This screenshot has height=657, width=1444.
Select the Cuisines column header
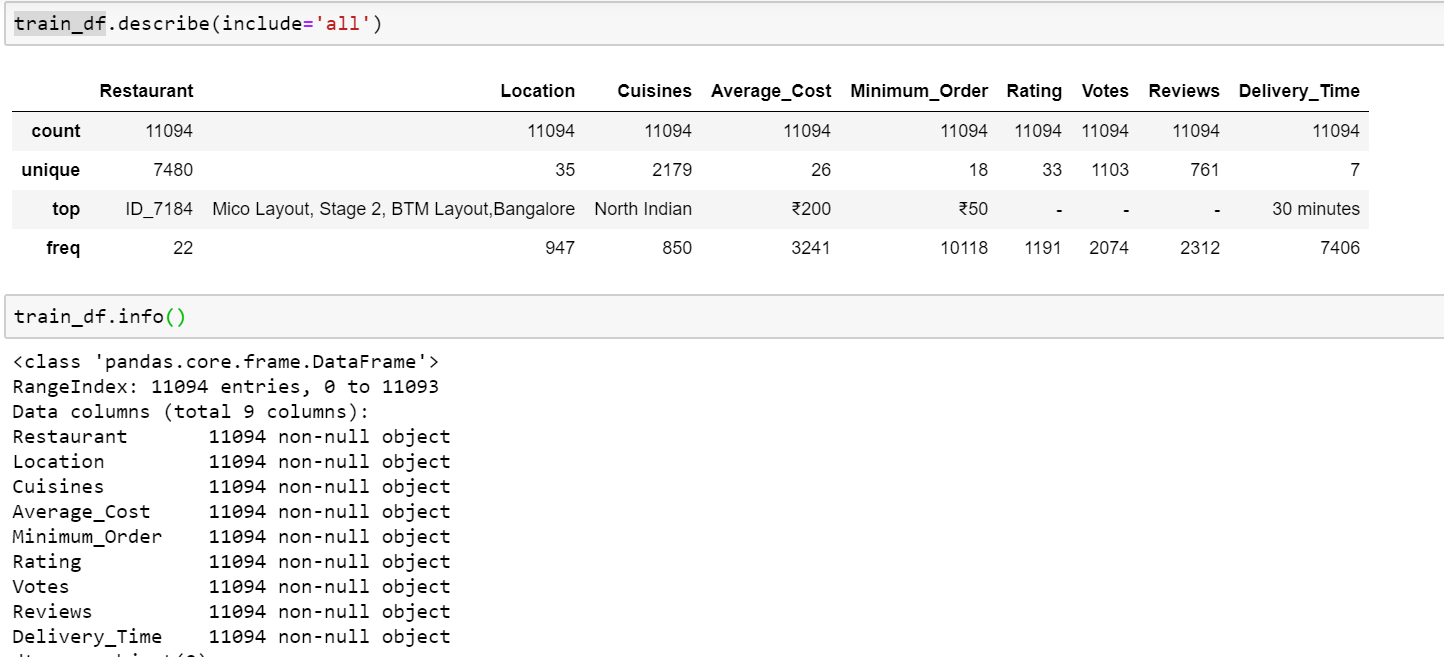coord(655,91)
